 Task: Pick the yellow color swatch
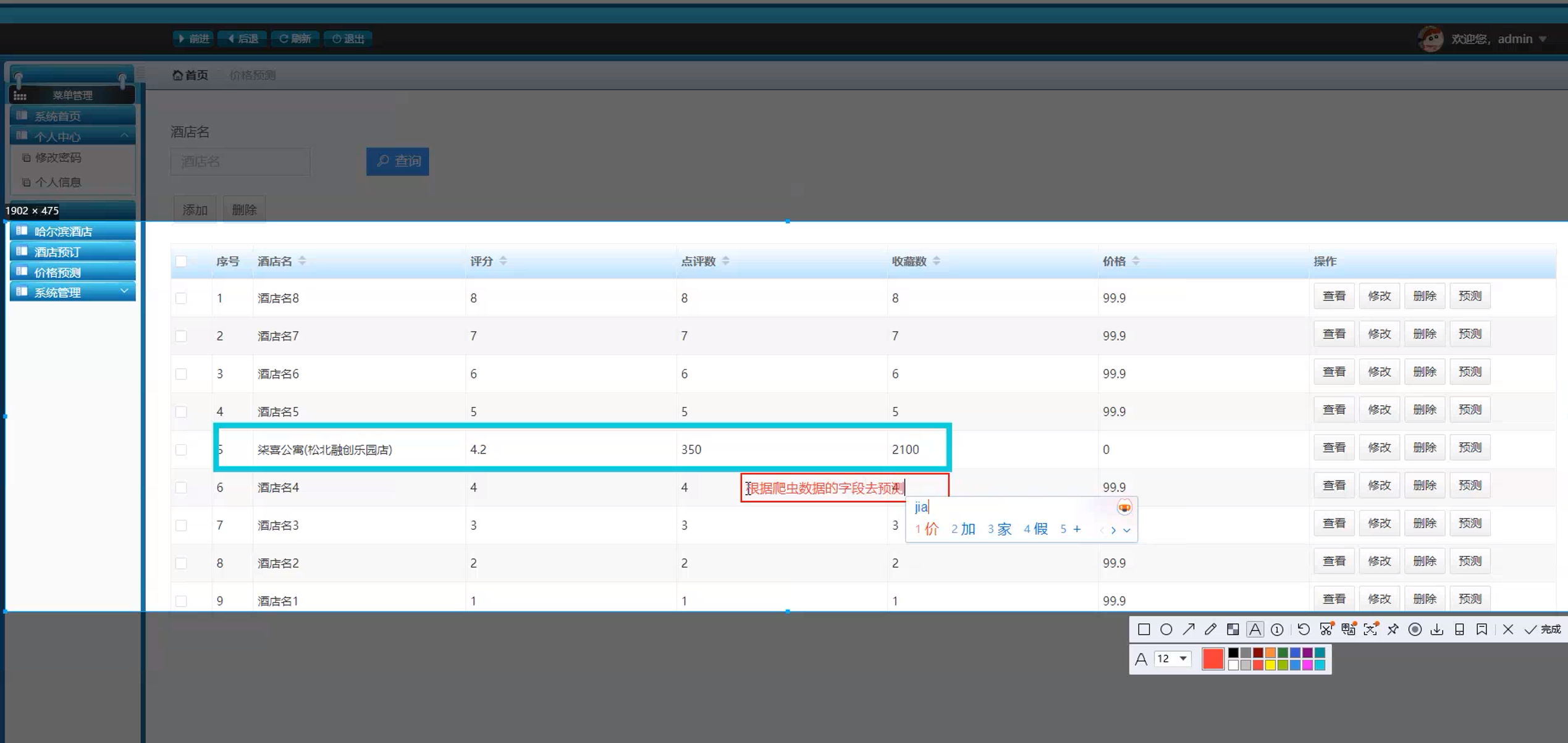[x=1270, y=665]
